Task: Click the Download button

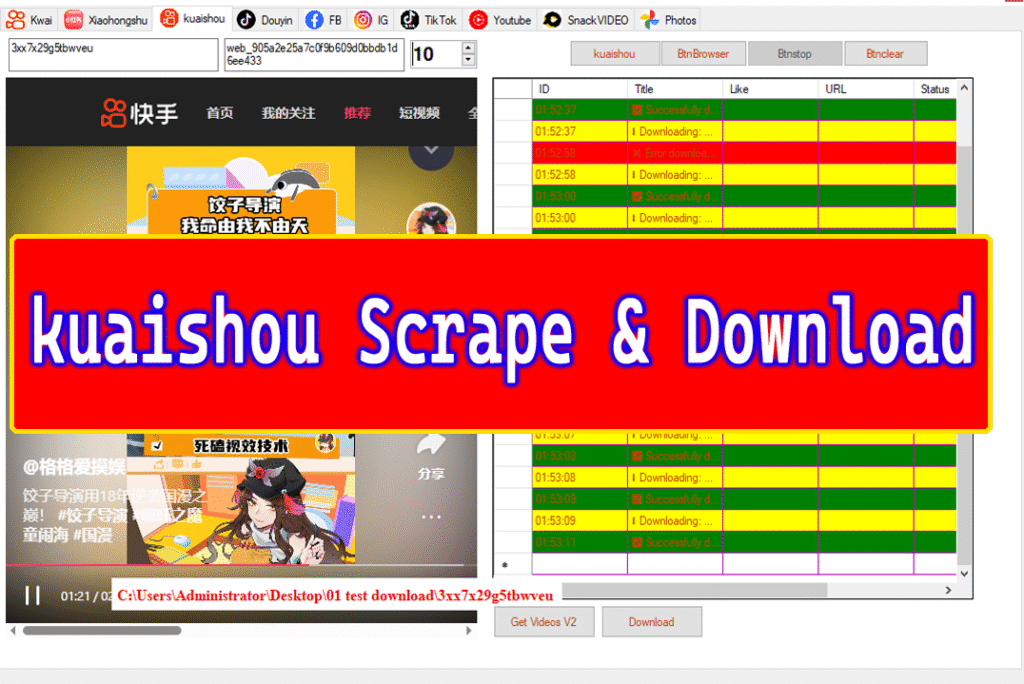Action: [x=652, y=622]
